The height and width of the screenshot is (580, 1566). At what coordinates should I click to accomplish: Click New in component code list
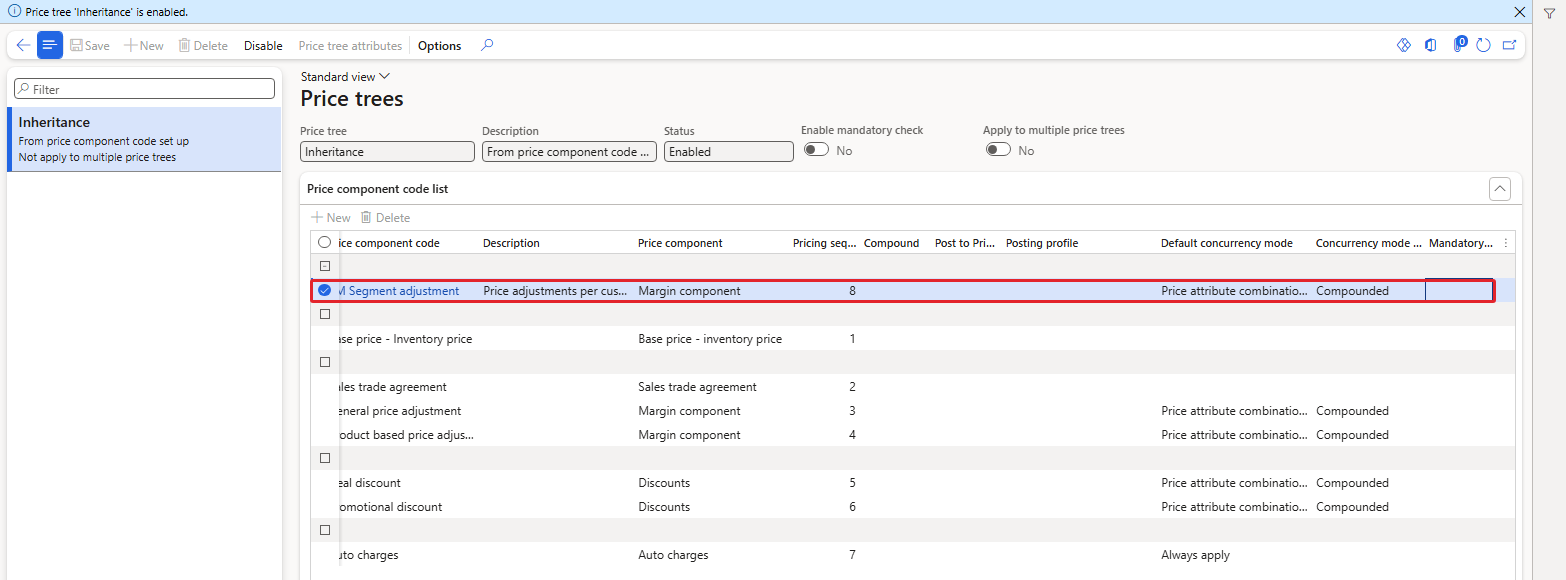coord(331,218)
